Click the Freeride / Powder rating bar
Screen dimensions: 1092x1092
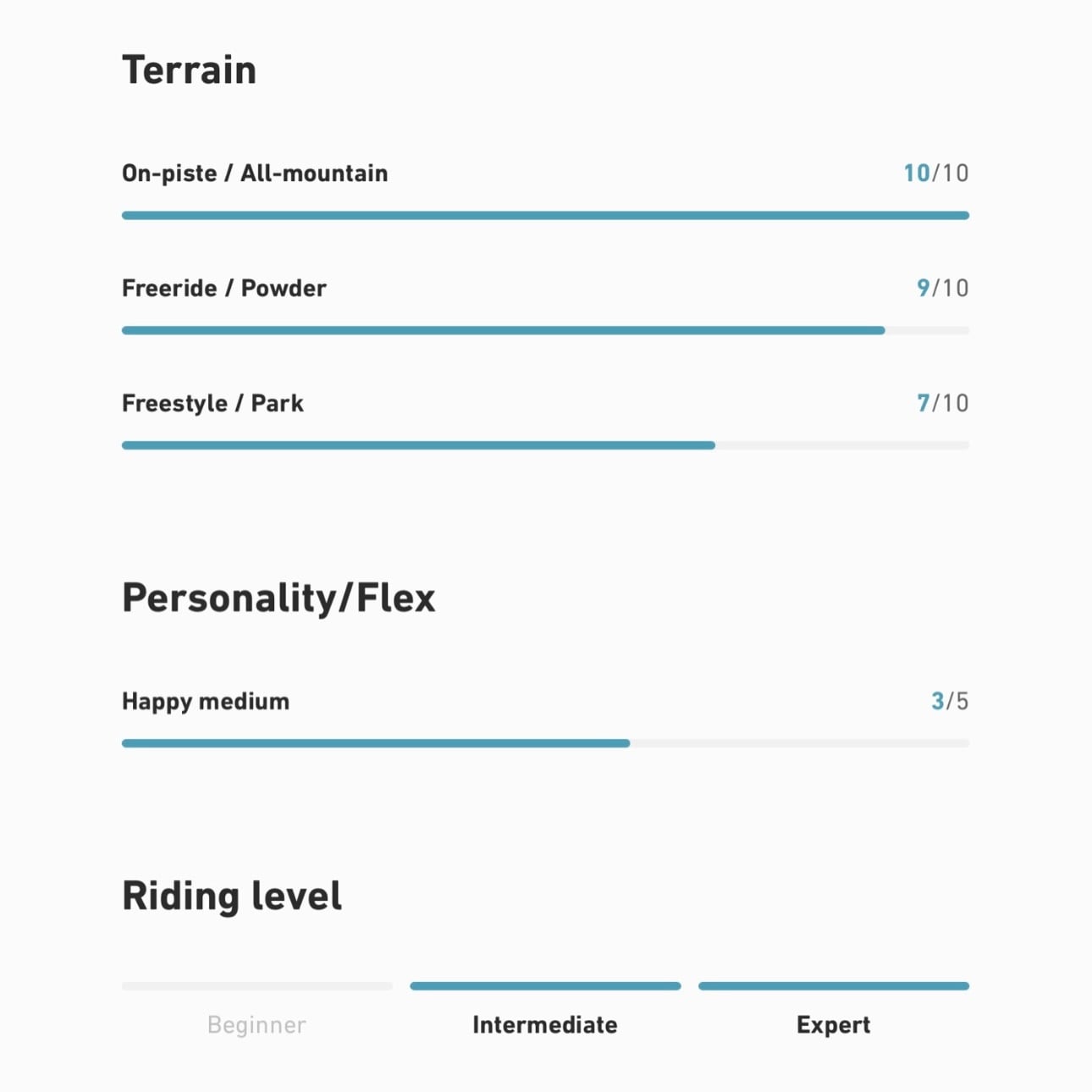point(545,331)
